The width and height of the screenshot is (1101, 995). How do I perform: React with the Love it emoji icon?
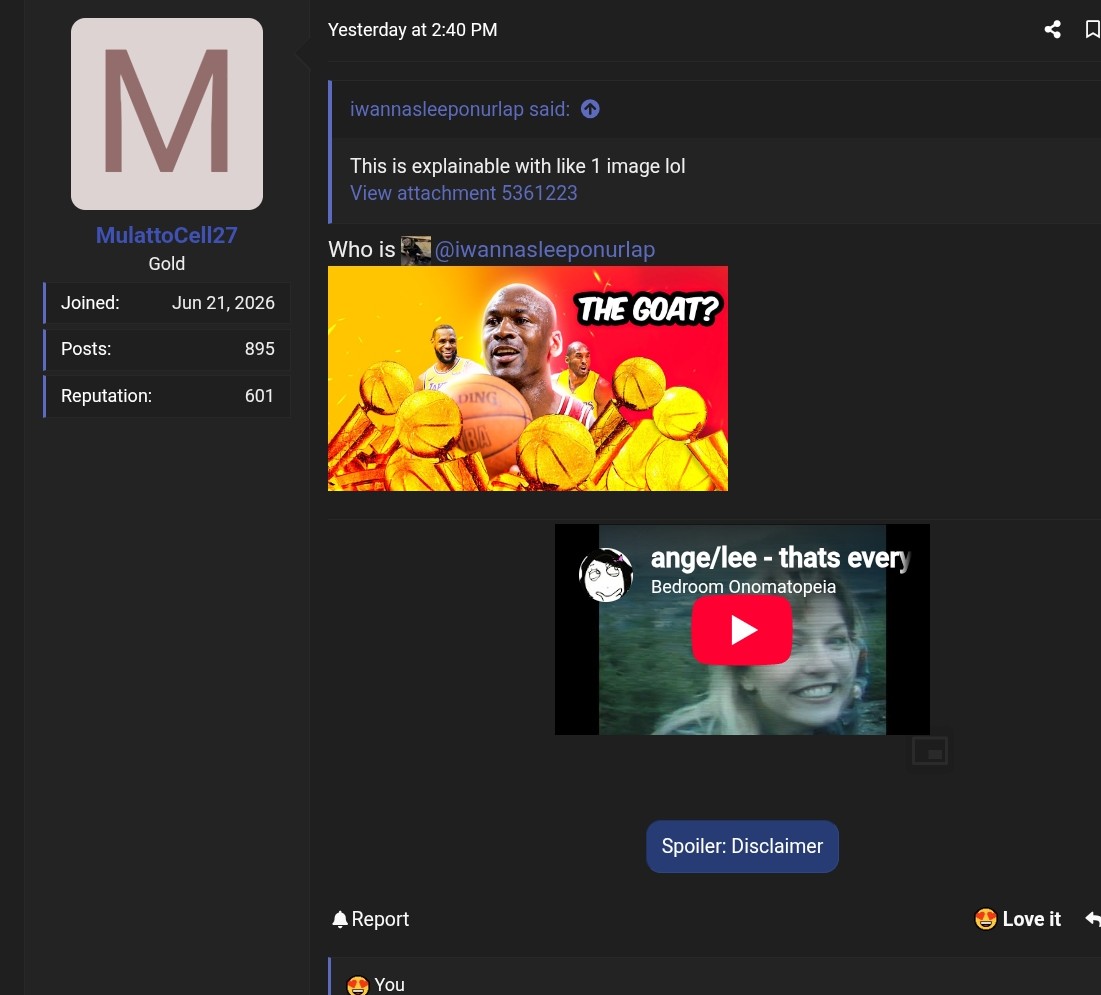click(986, 918)
